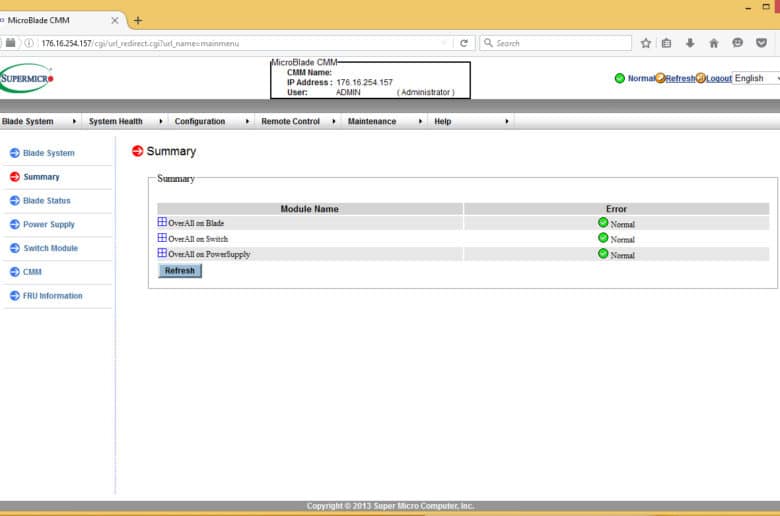Click the Refresh icon in the header

coord(660,78)
